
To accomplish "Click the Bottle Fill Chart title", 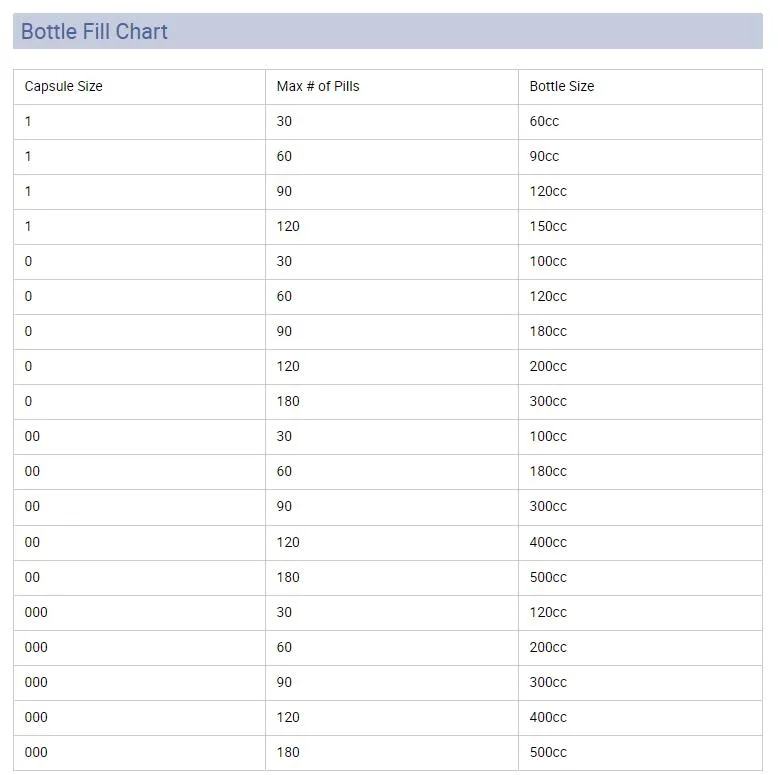I will pyautogui.click(x=94, y=32).
